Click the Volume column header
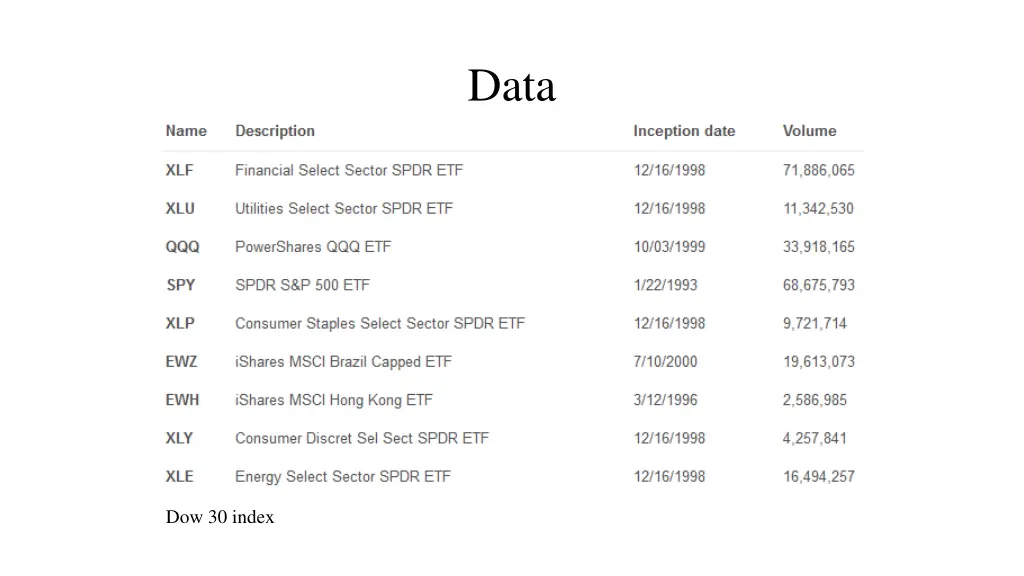This screenshot has height=576, width=1024. pyautogui.click(x=809, y=131)
